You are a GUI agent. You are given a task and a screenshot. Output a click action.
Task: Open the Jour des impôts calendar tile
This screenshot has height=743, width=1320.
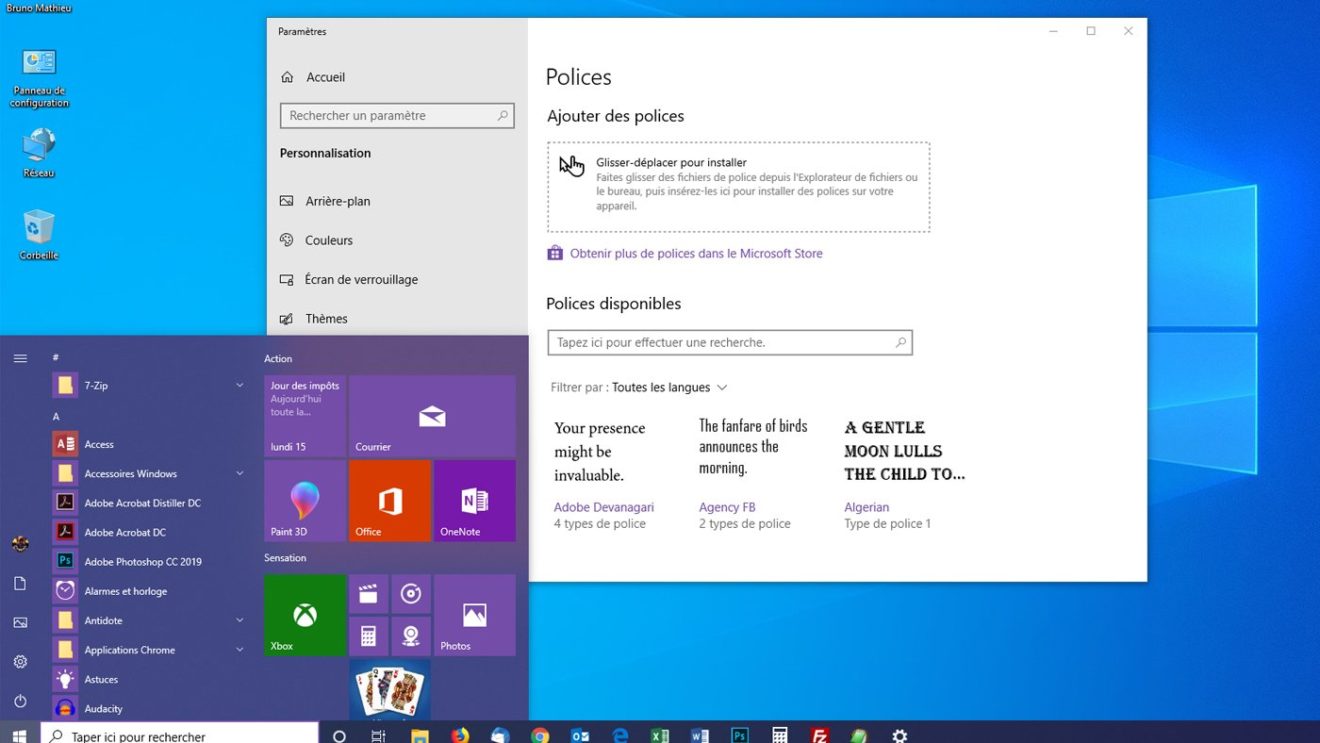305,416
